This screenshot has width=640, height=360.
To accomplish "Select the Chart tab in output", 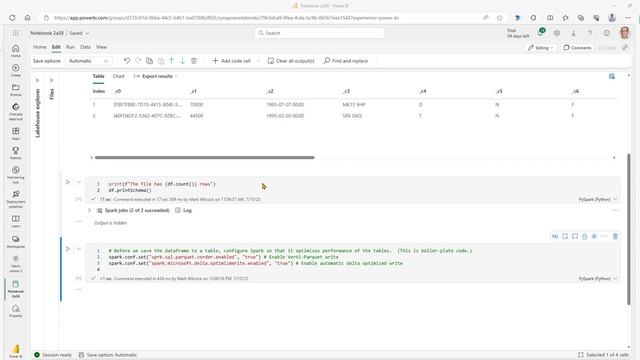I will tap(118, 76).
